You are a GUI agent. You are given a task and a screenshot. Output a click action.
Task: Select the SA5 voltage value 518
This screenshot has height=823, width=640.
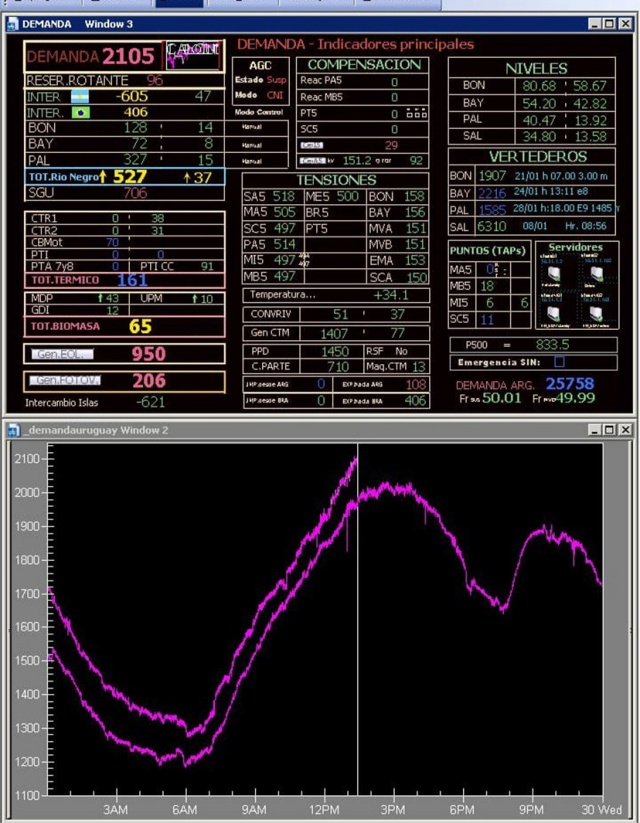coord(283,197)
